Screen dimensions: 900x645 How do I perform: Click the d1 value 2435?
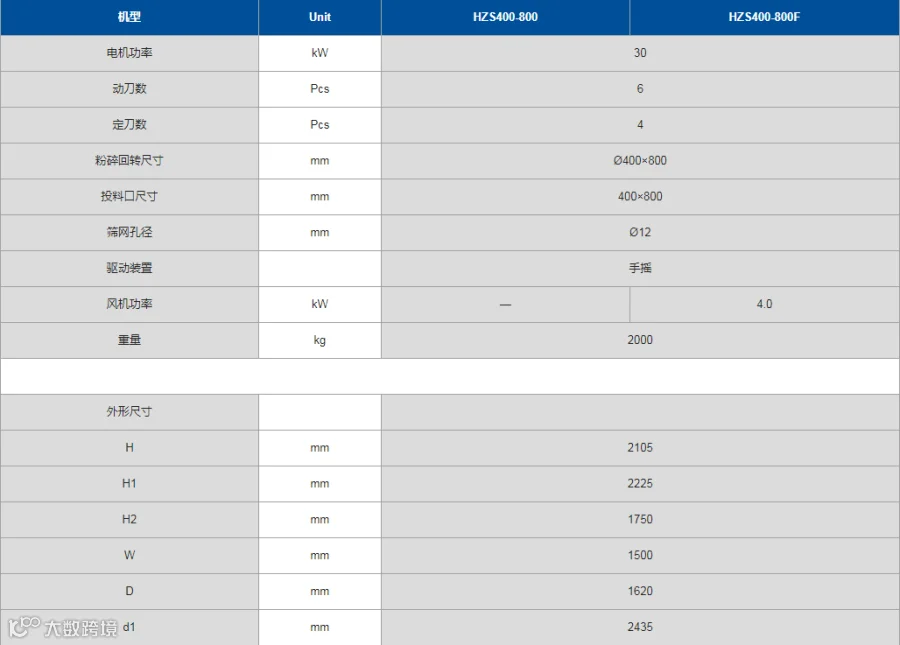640,627
